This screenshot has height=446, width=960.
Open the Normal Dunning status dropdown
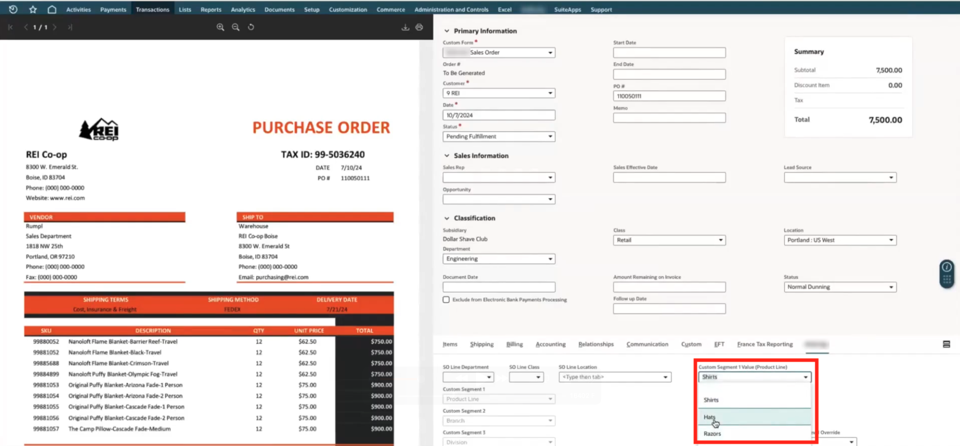tap(840, 287)
